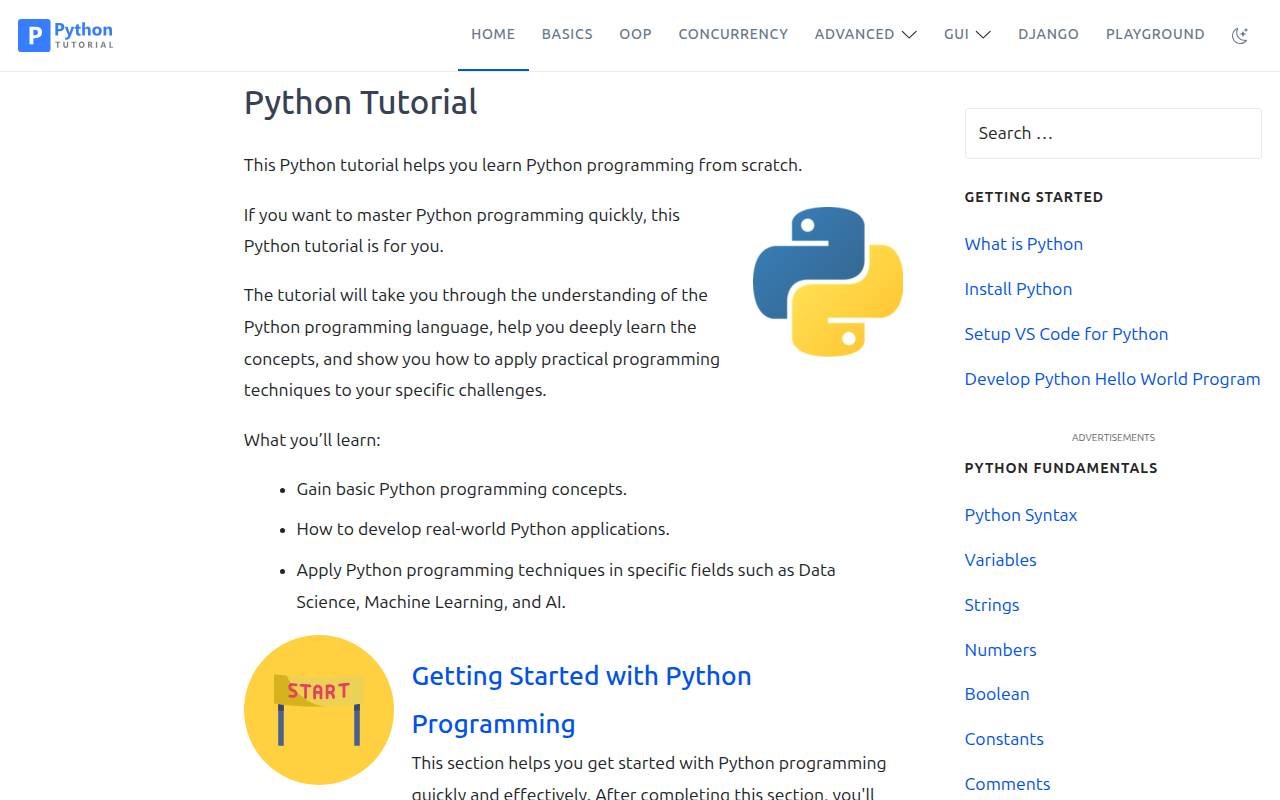1280x800 pixels.
Task: Click the PYTHON FUNDAMENTALS sidebar heading
Action: (x=1061, y=468)
